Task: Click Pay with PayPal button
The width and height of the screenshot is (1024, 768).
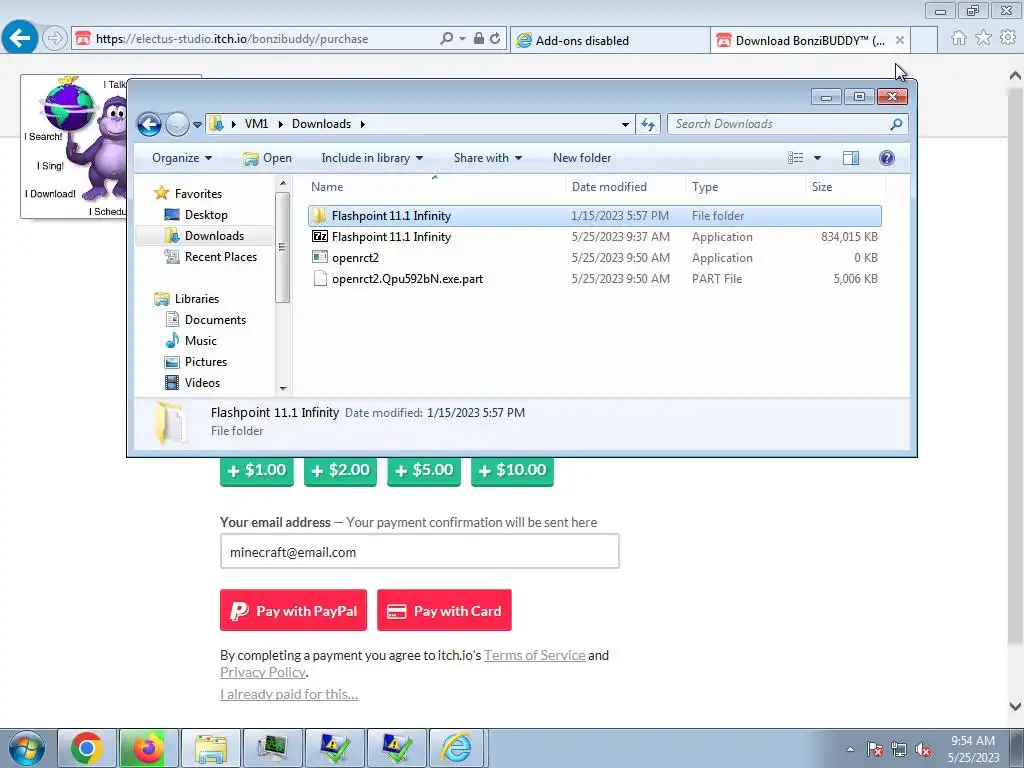Action: tap(293, 611)
